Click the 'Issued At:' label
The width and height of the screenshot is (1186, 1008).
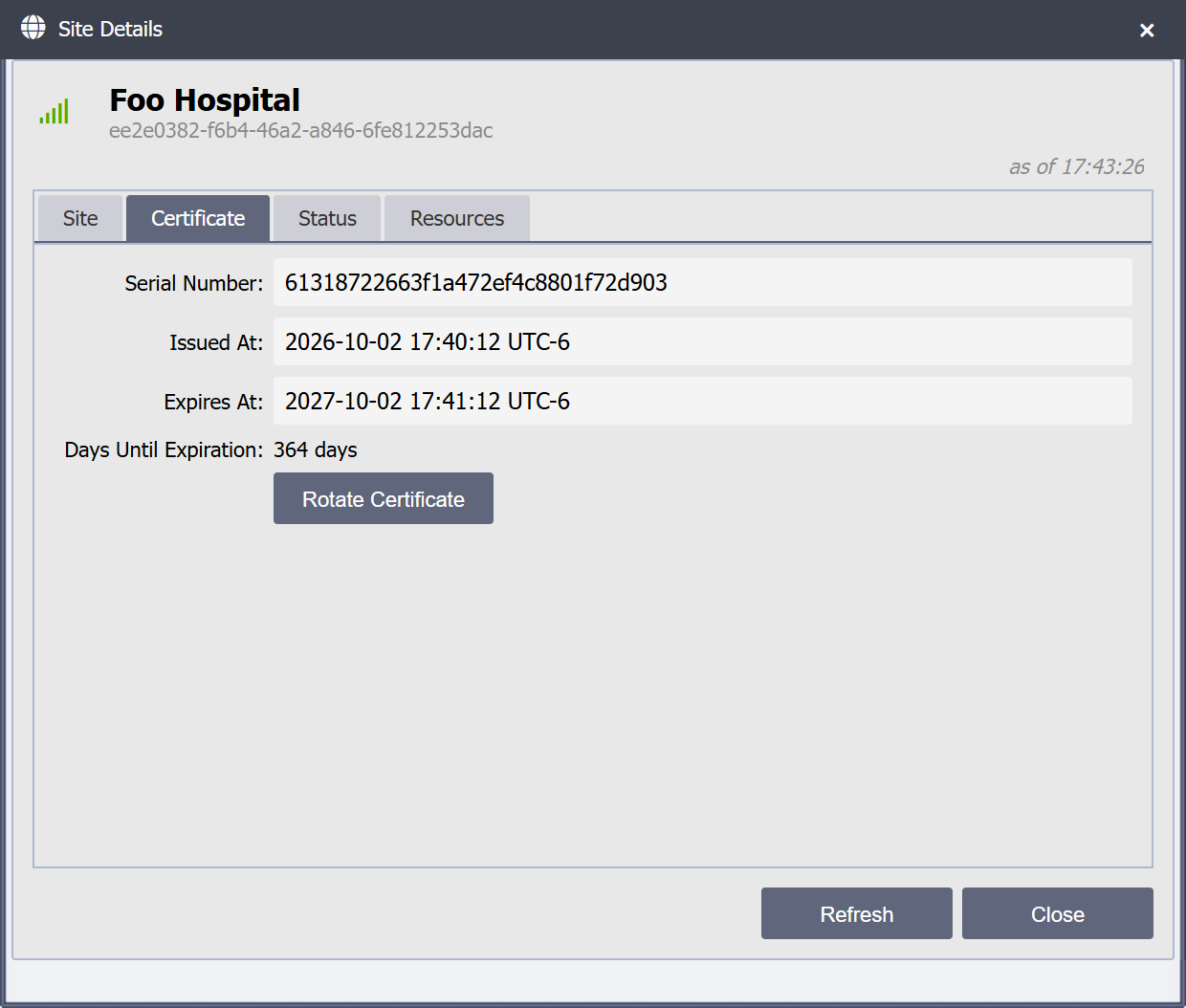(216, 342)
